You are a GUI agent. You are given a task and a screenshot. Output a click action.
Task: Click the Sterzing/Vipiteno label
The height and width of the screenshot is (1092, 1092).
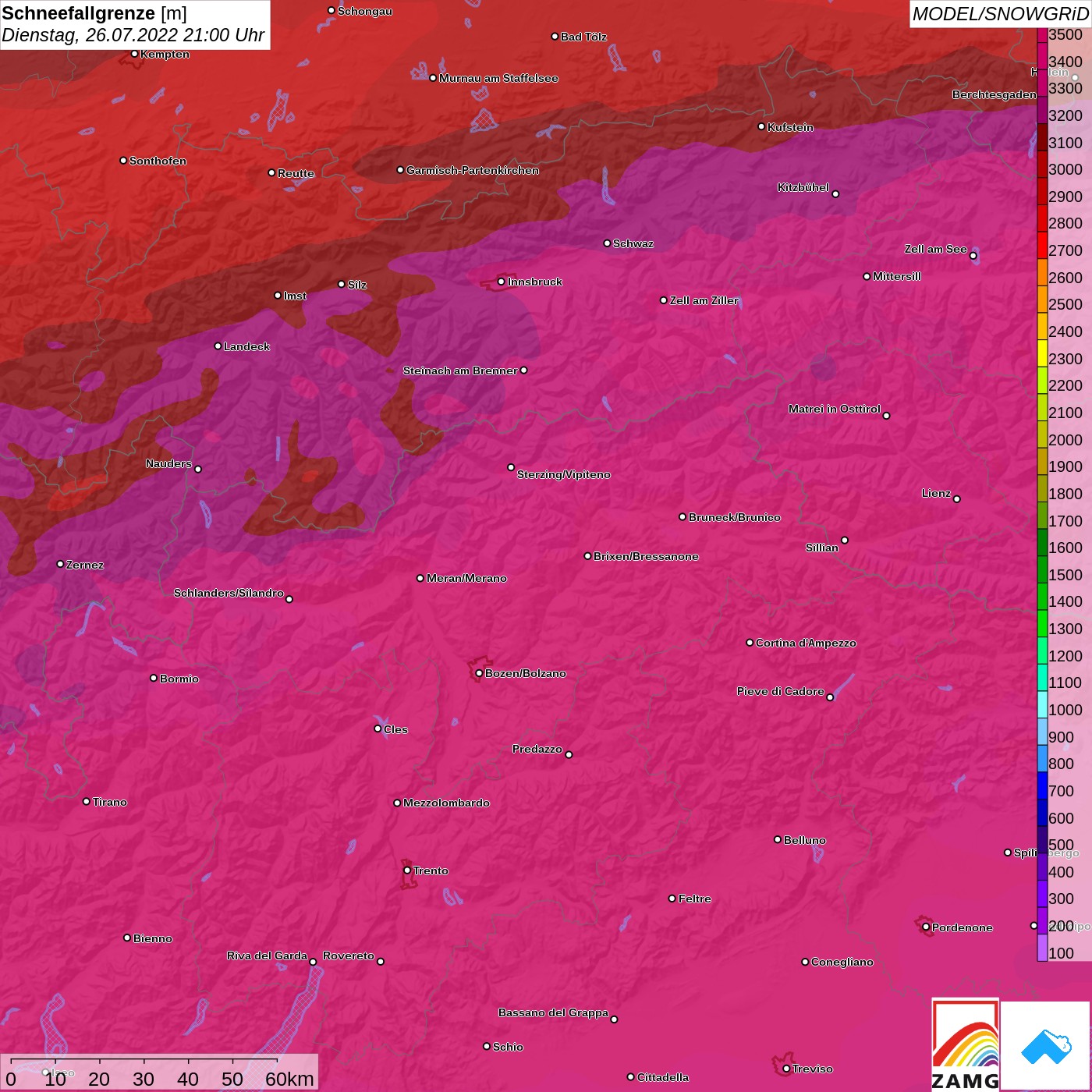(564, 474)
